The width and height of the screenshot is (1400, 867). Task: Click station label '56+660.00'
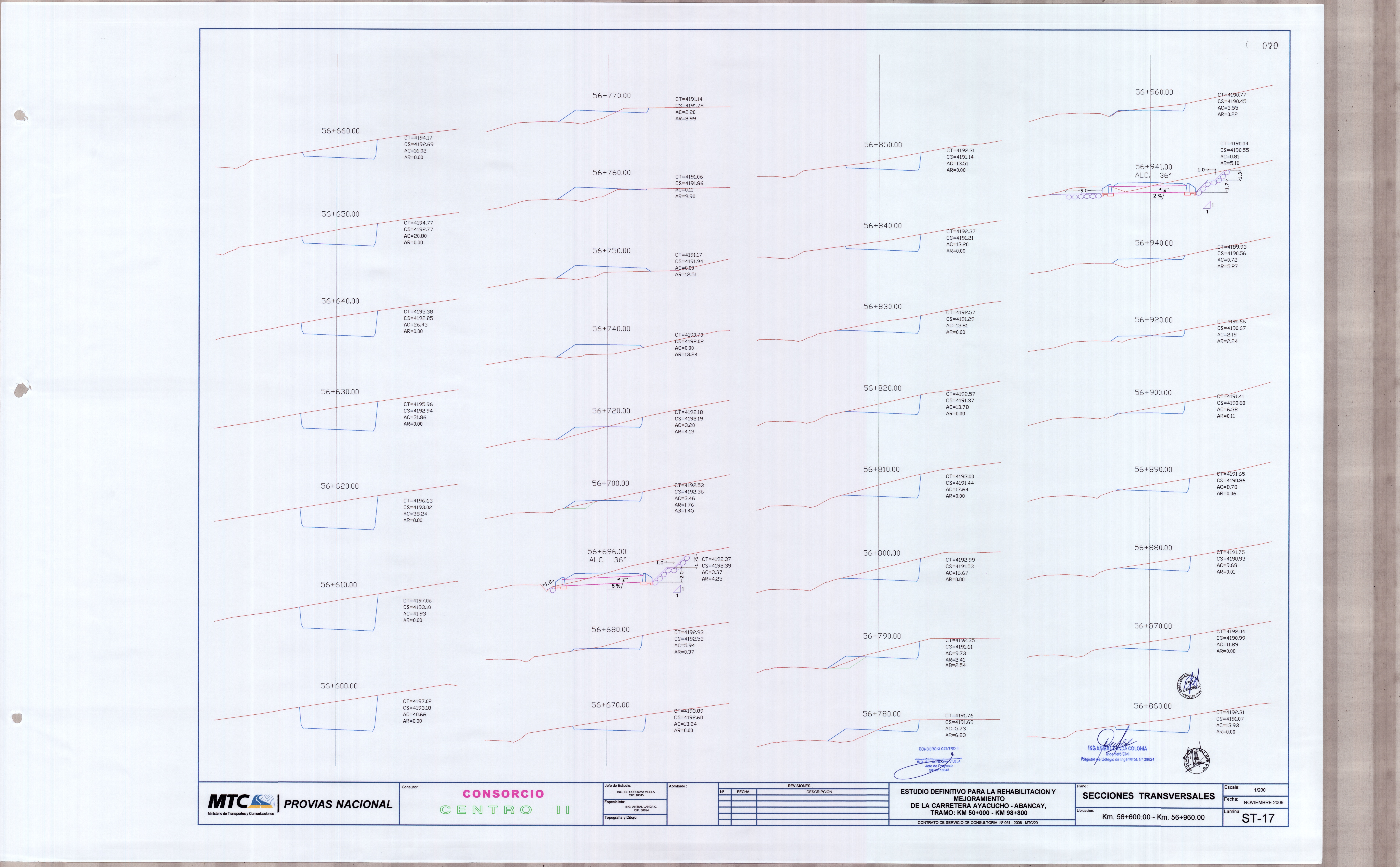tap(341, 131)
